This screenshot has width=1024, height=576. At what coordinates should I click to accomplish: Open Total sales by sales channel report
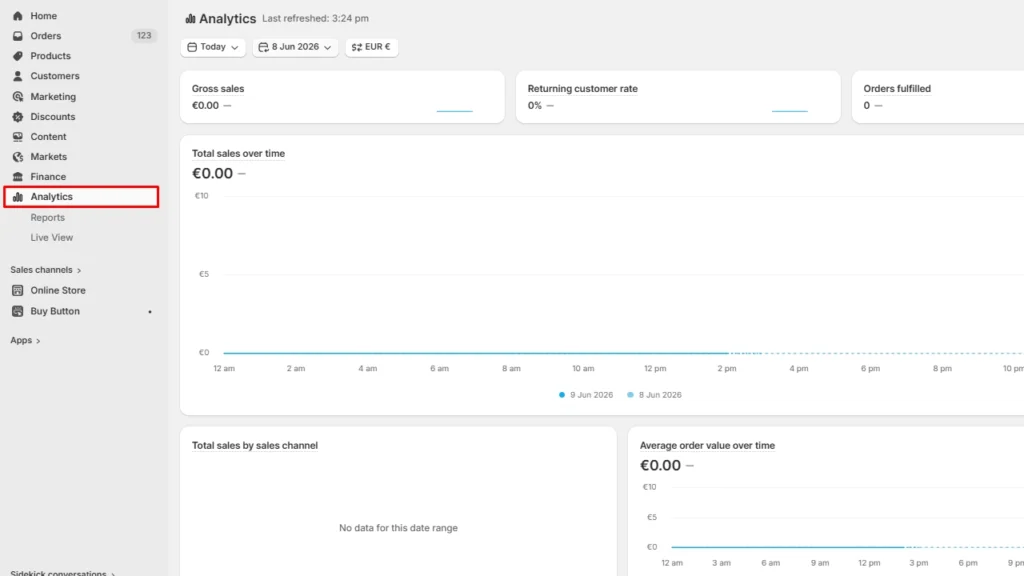click(x=255, y=445)
